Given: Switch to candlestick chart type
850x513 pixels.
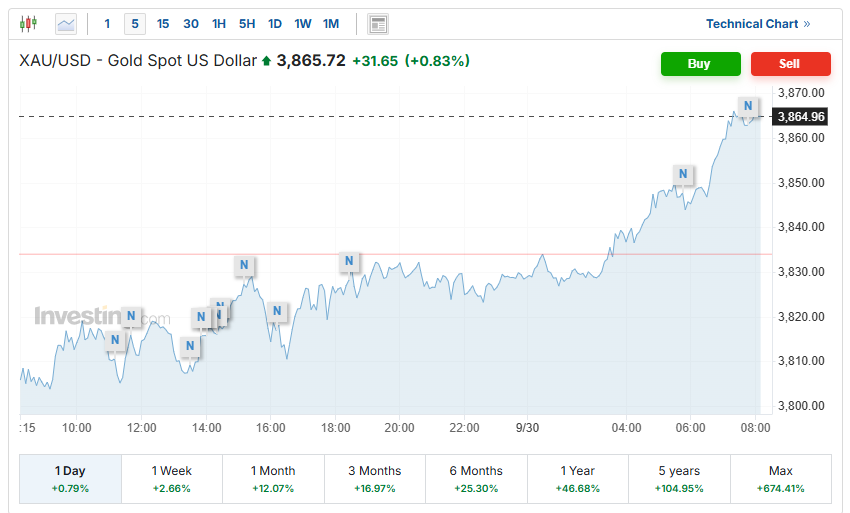Looking at the screenshot, I should (28, 23).
